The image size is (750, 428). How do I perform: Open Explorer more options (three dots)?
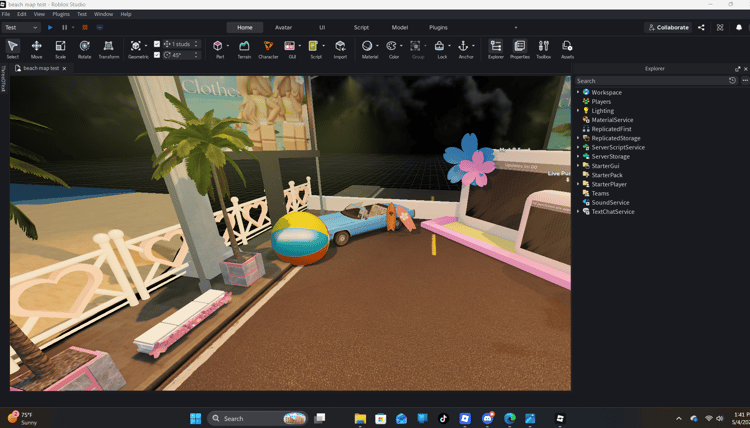pyautogui.click(x=745, y=81)
